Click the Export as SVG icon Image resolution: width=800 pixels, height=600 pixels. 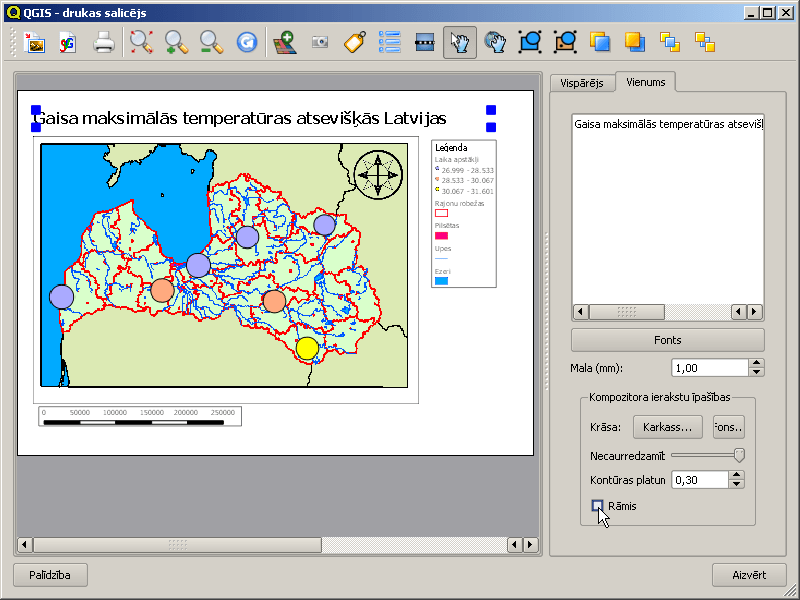(x=68, y=42)
